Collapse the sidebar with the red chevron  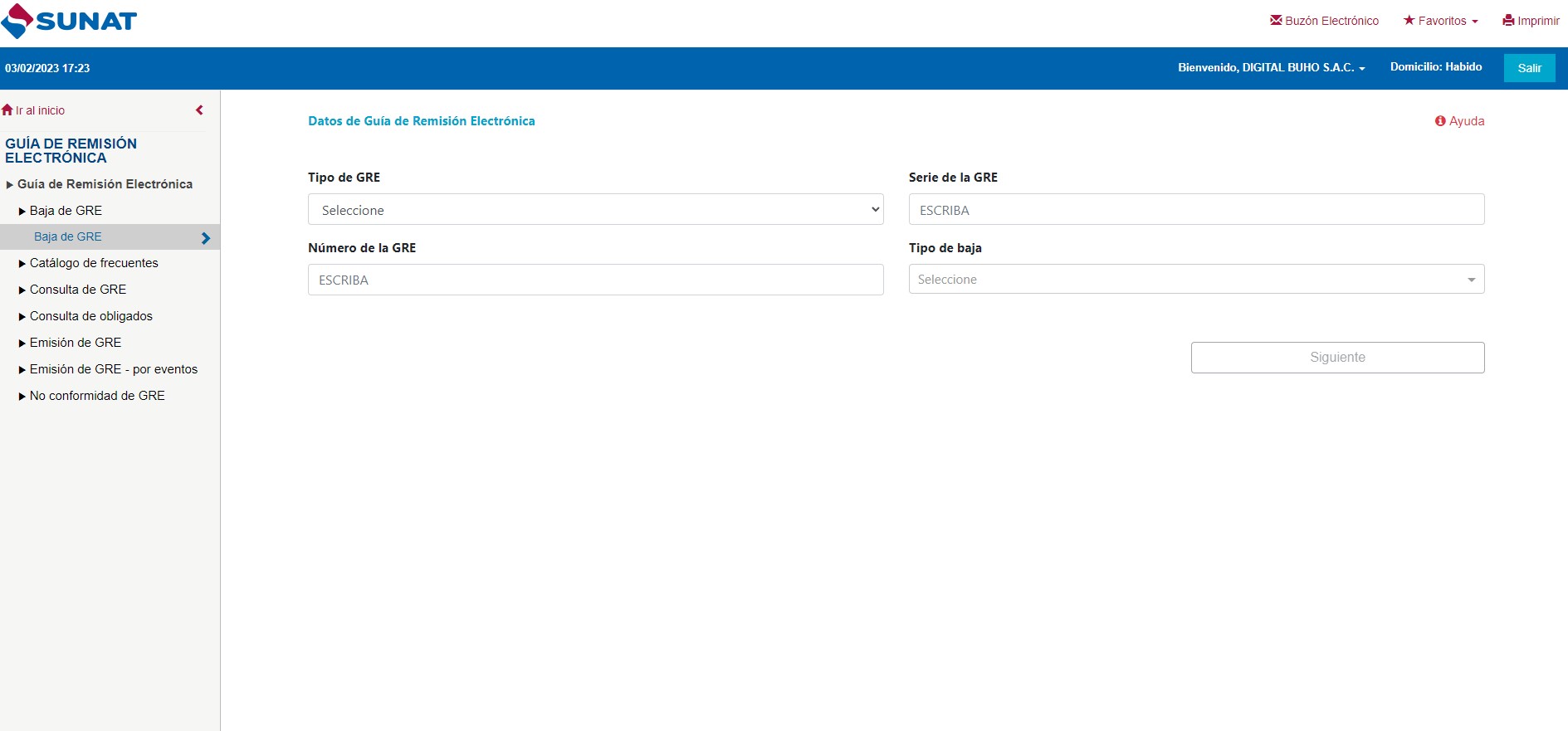199,110
